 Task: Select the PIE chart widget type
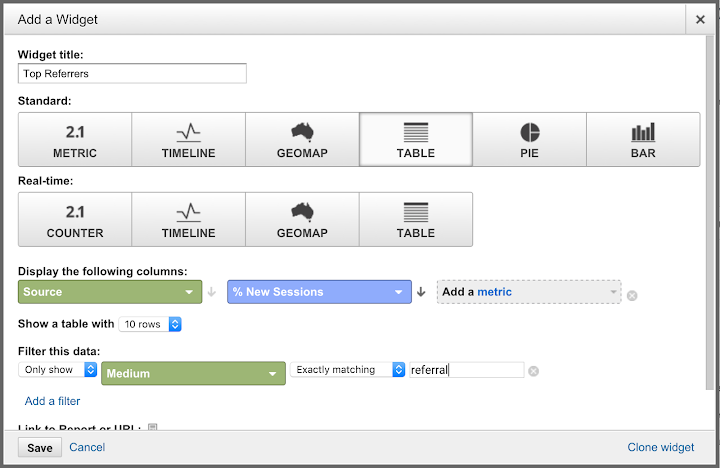(x=529, y=140)
